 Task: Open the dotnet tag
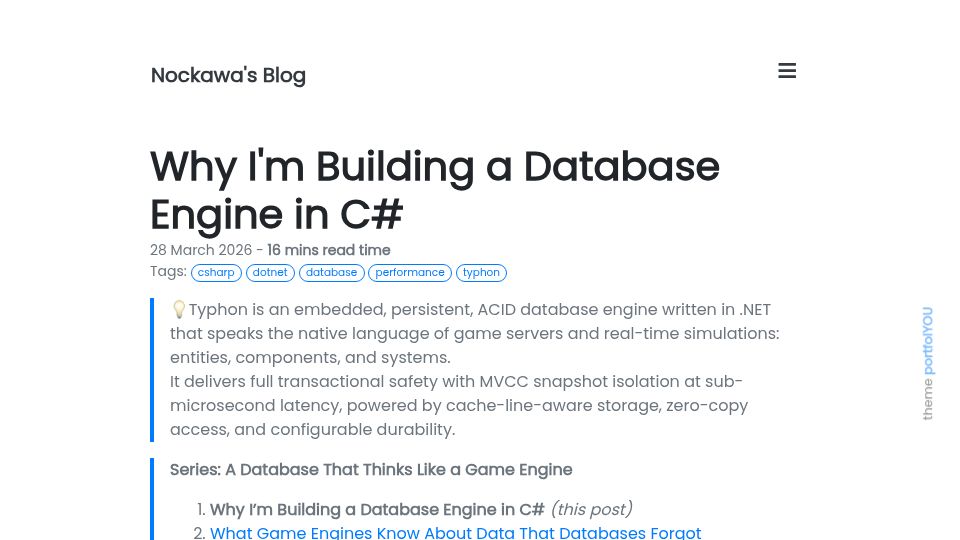270,272
